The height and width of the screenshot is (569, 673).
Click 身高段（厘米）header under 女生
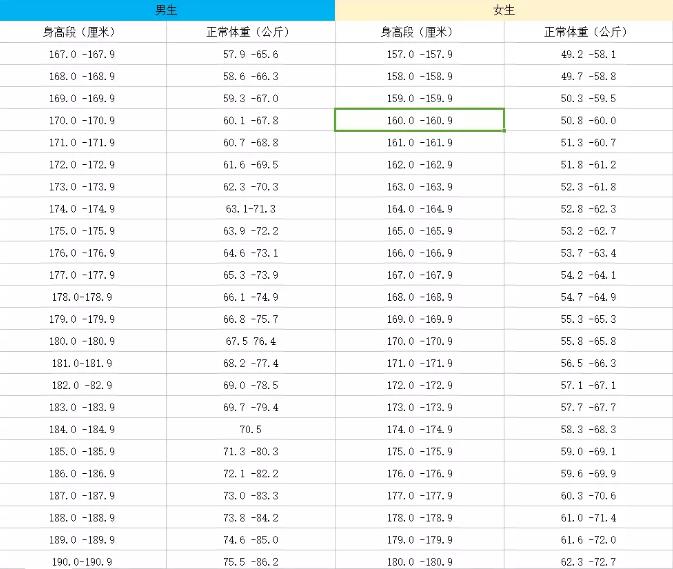click(x=420, y=32)
